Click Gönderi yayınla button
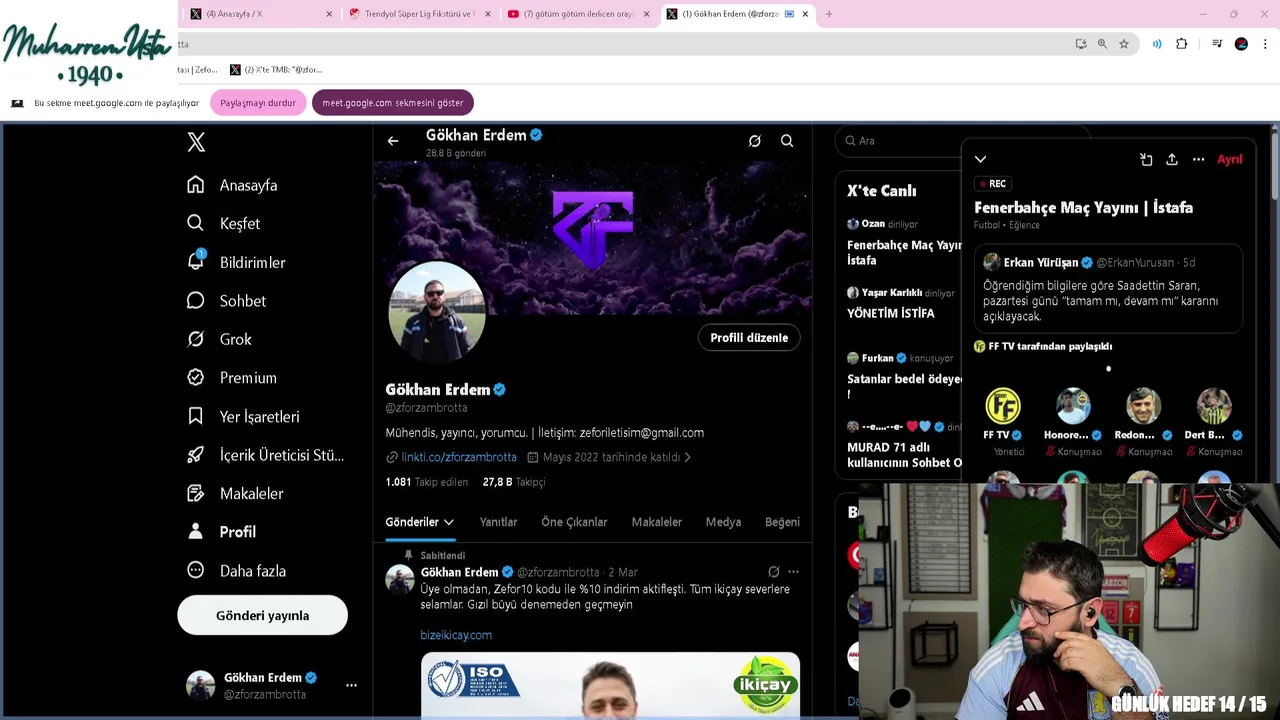The image size is (1280, 720). pos(262,616)
